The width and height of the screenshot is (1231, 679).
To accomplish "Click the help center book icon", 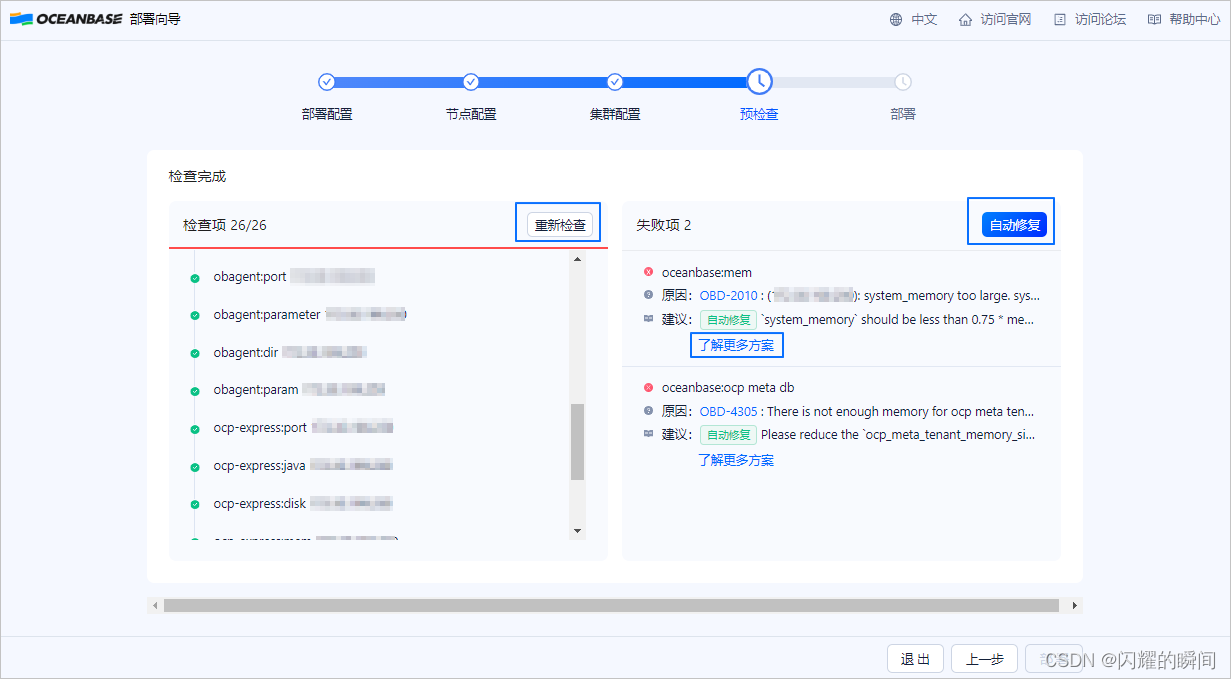I will pyautogui.click(x=1154, y=19).
